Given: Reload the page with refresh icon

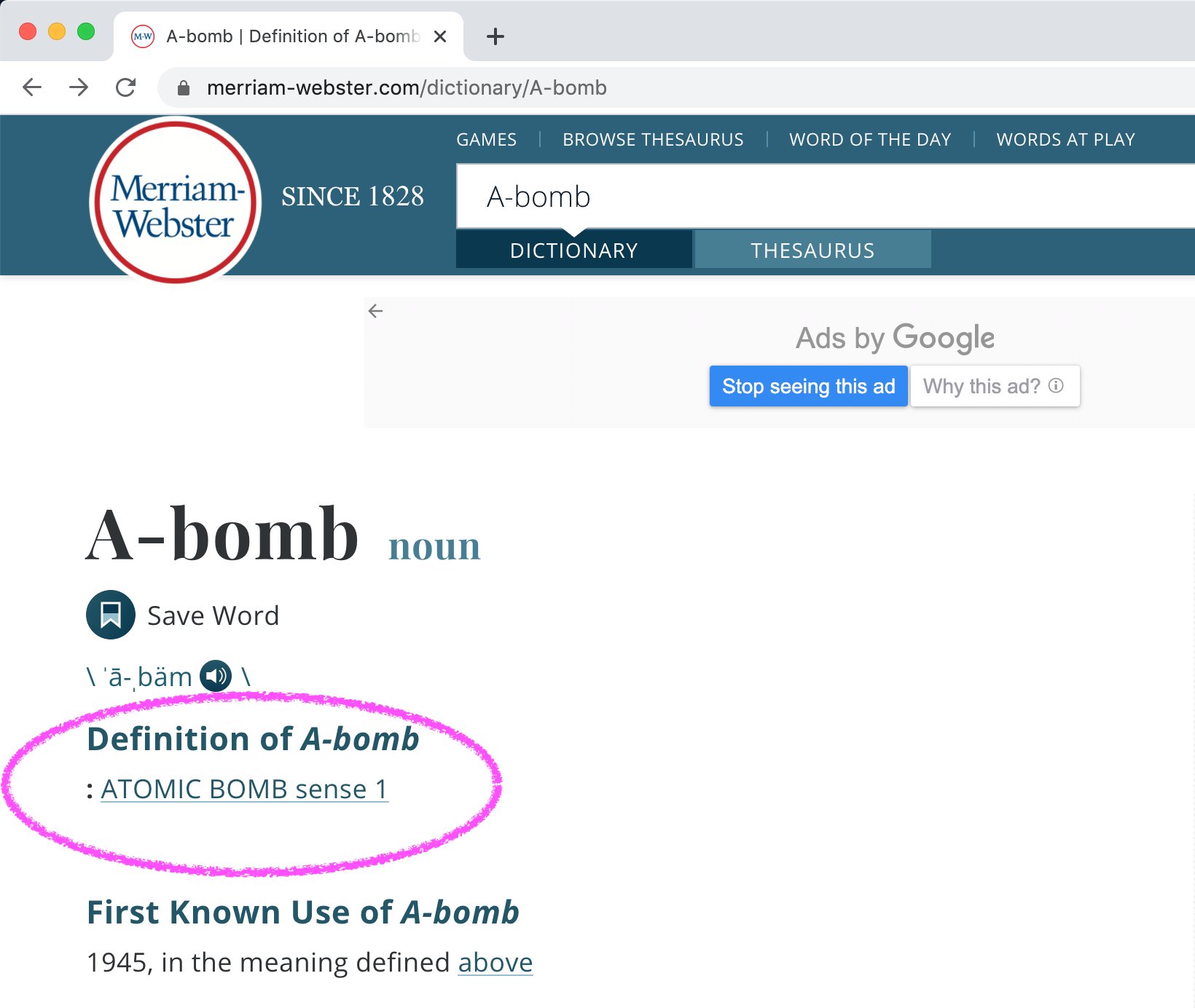Looking at the screenshot, I should pos(126,87).
